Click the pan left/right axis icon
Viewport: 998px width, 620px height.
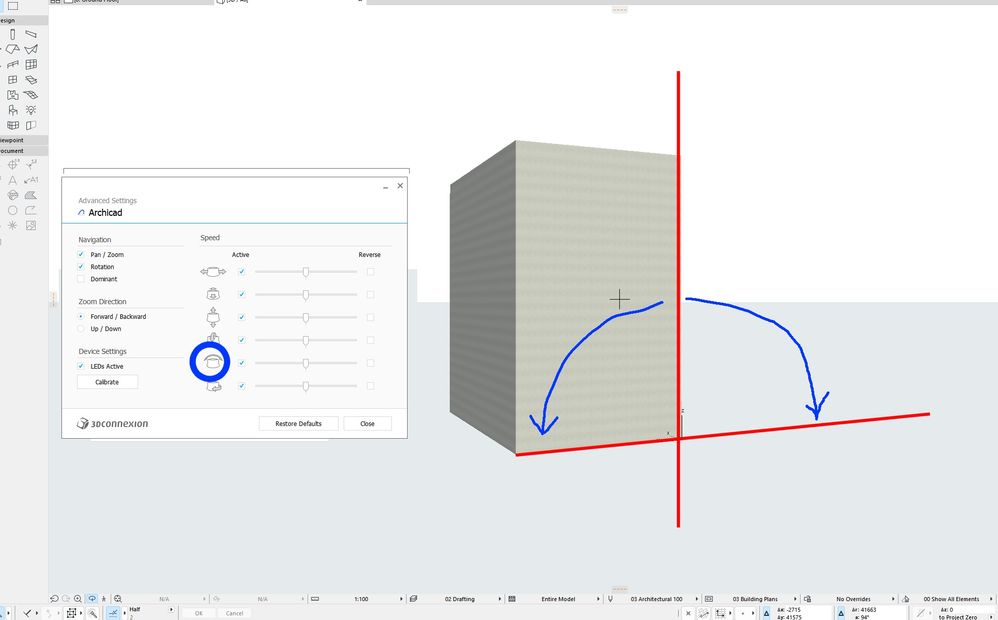[x=213, y=272]
